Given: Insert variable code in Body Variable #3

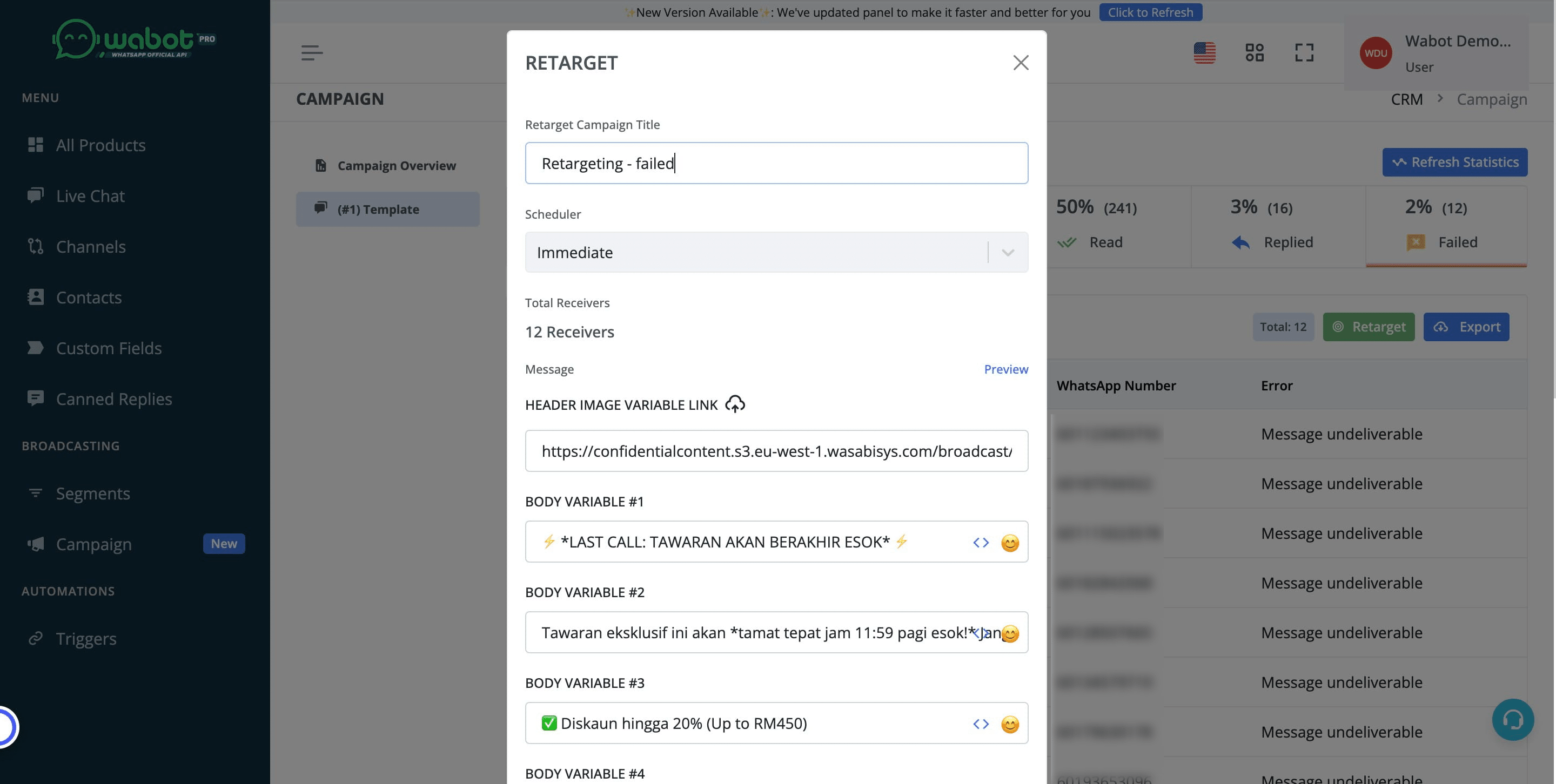Looking at the screenshot, I should pyautogui.click(x=981, y=724).
